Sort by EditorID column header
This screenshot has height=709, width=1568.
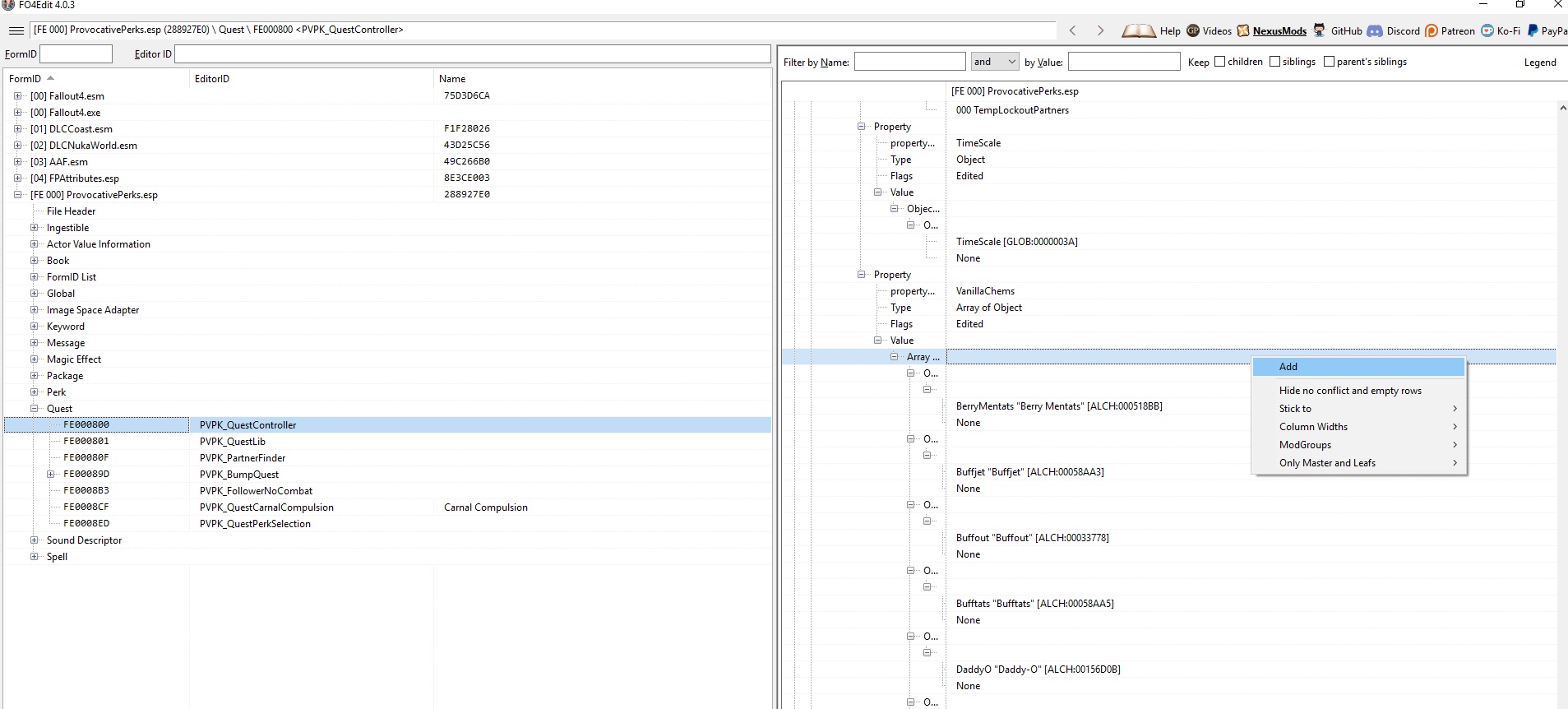coord(312,79)
